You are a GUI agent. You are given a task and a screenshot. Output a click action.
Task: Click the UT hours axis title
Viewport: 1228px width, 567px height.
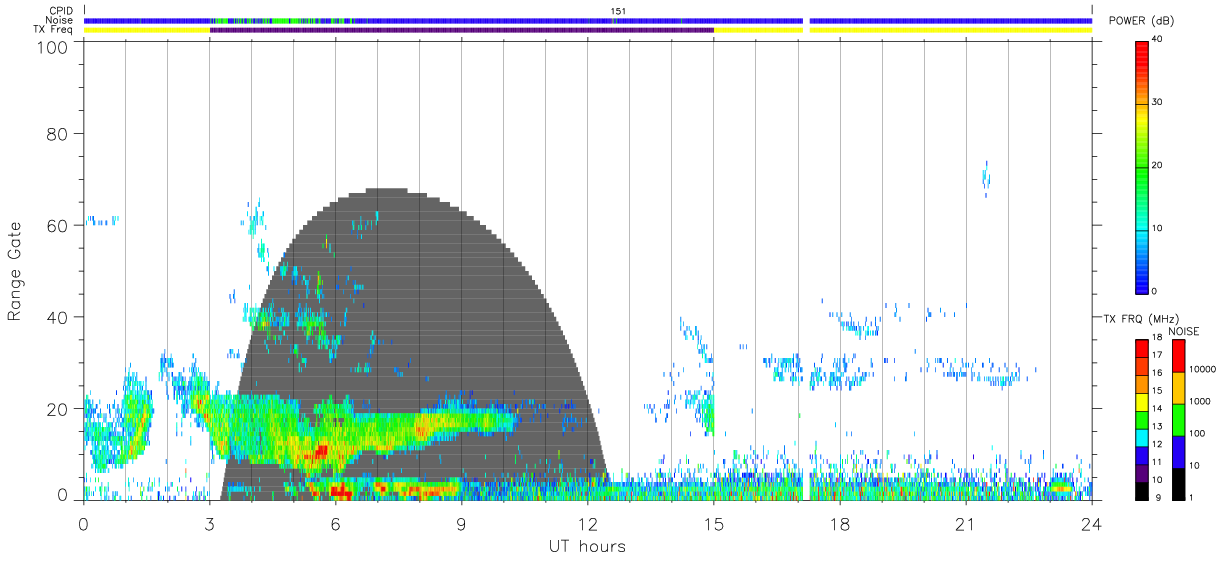pos(586,547)
